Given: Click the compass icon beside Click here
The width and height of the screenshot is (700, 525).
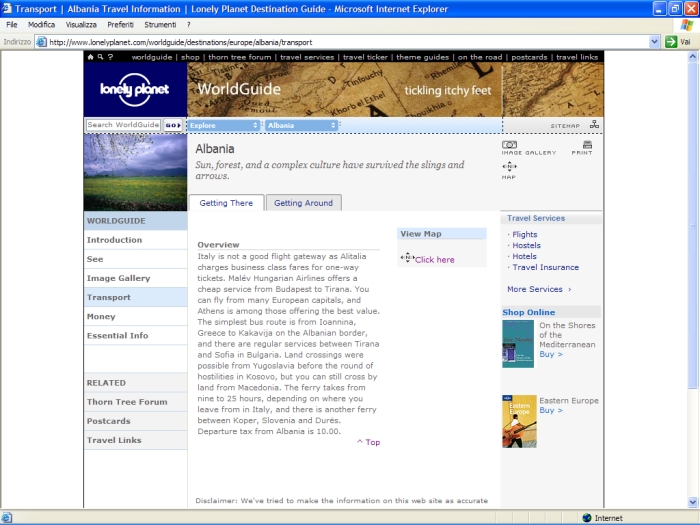Looking at the screenshot, I should [407, 258].
